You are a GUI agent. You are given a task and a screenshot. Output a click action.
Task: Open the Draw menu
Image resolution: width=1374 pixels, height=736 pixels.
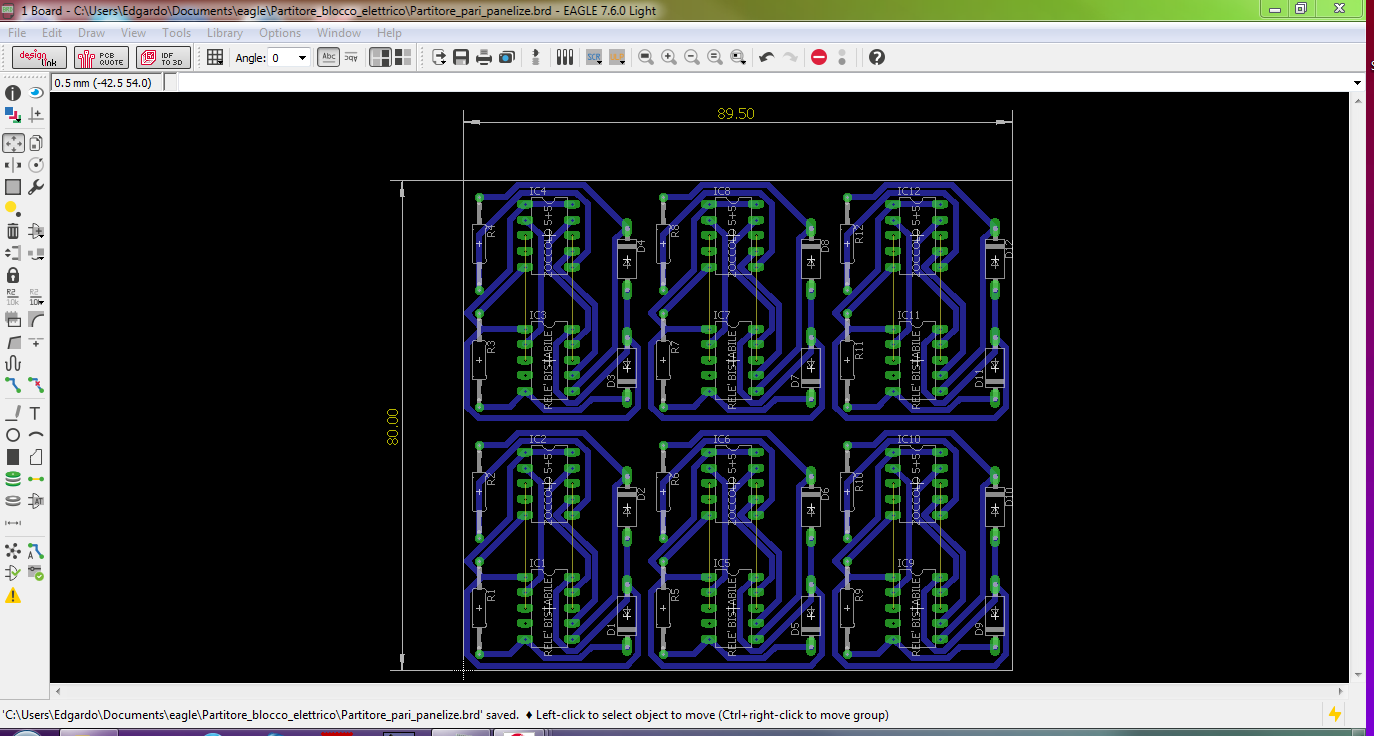click(x=91, y=33)
